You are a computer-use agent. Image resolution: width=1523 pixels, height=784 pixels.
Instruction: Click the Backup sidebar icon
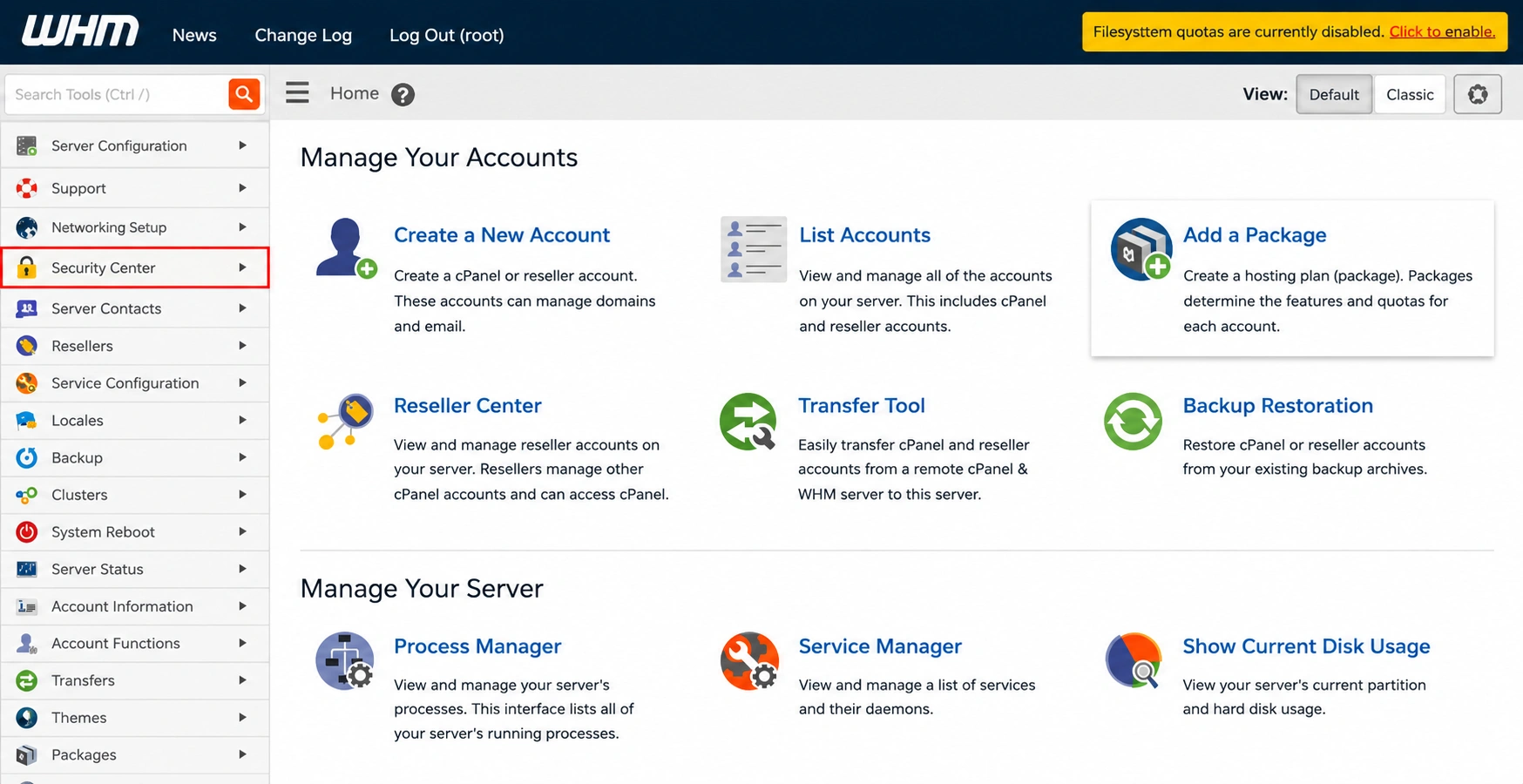coord(27,457)
